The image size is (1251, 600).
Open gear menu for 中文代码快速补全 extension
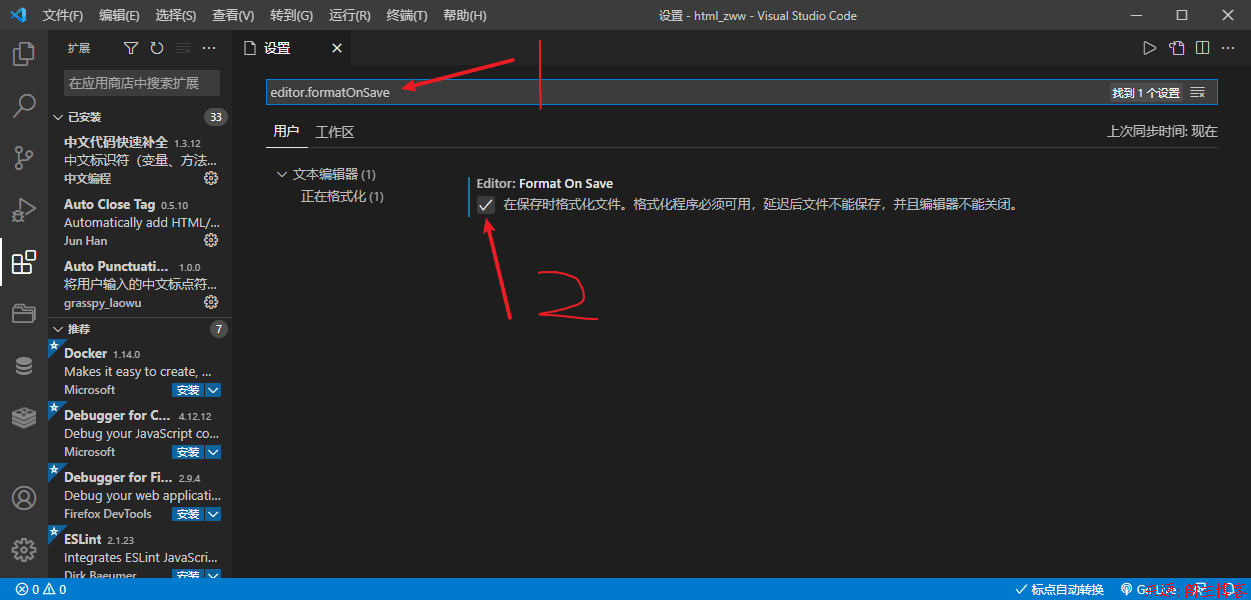tap(211, 178)
